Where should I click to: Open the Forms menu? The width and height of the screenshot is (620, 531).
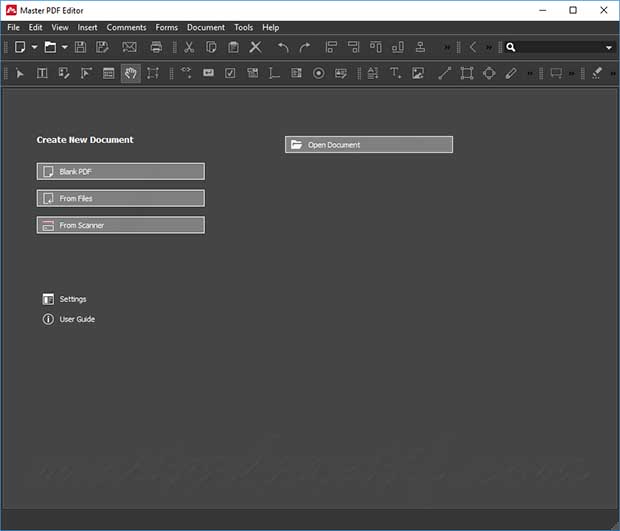166,28
